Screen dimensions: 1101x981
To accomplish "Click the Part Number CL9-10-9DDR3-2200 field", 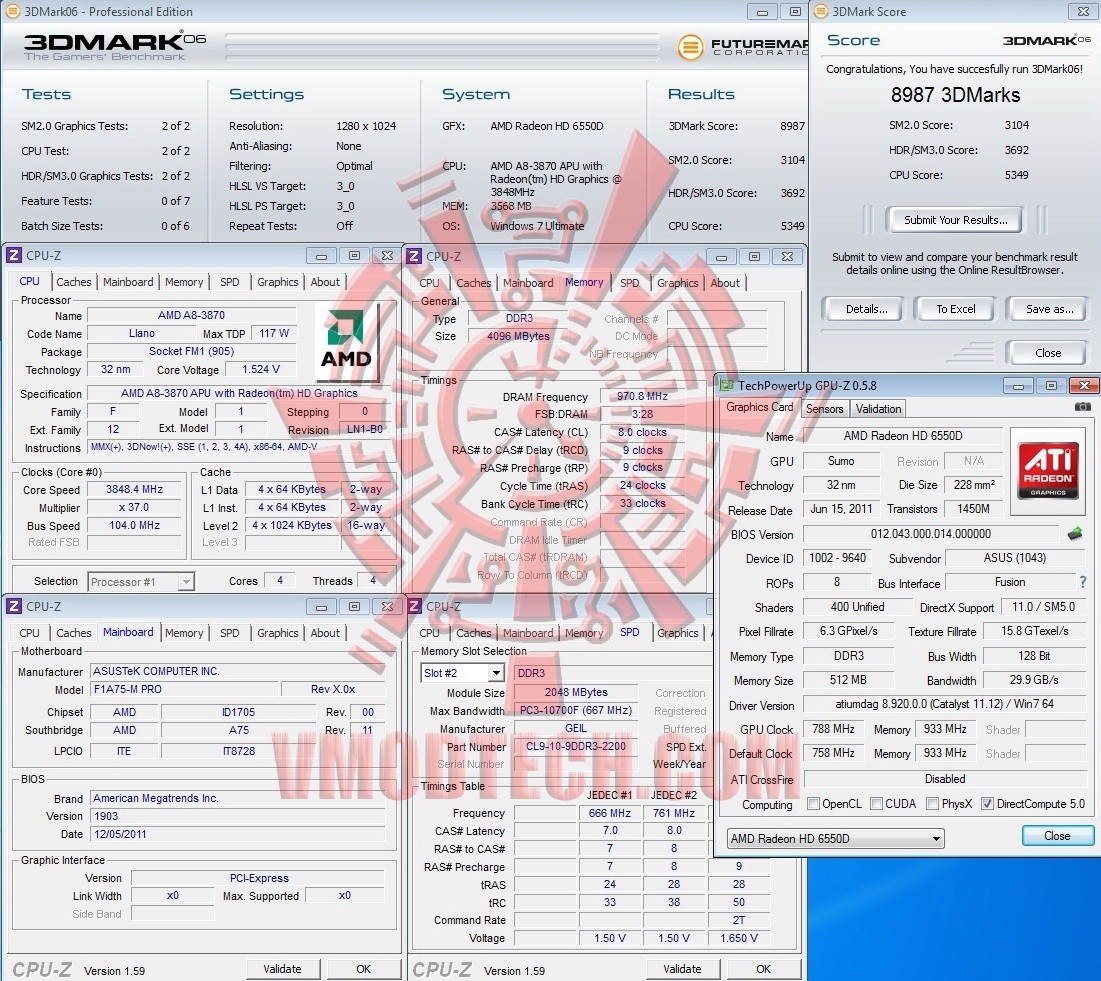I will (x=576, y=746).
